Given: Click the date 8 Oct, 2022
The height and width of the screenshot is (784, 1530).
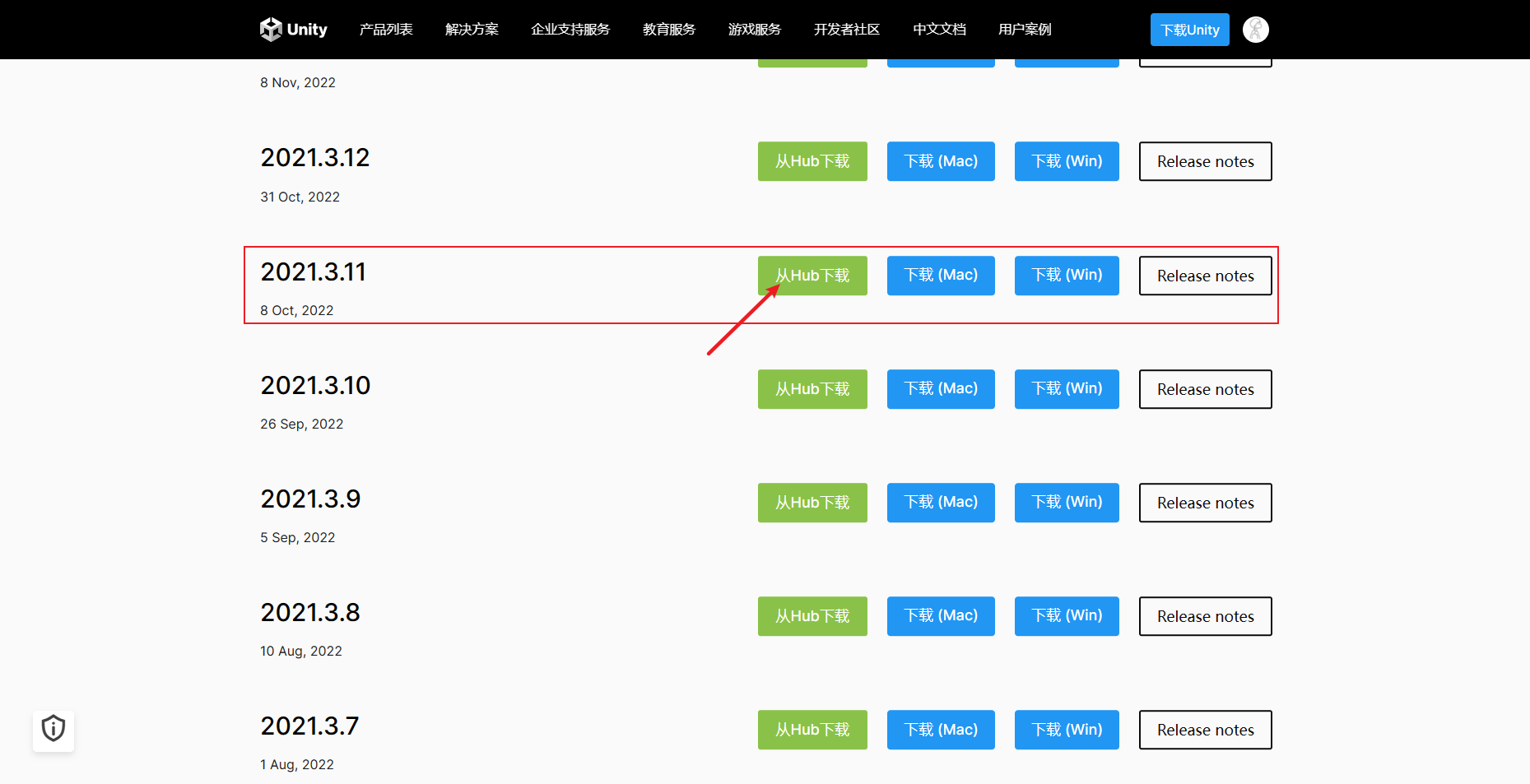Looking at the screenshot, I should [x=296, y=310].
